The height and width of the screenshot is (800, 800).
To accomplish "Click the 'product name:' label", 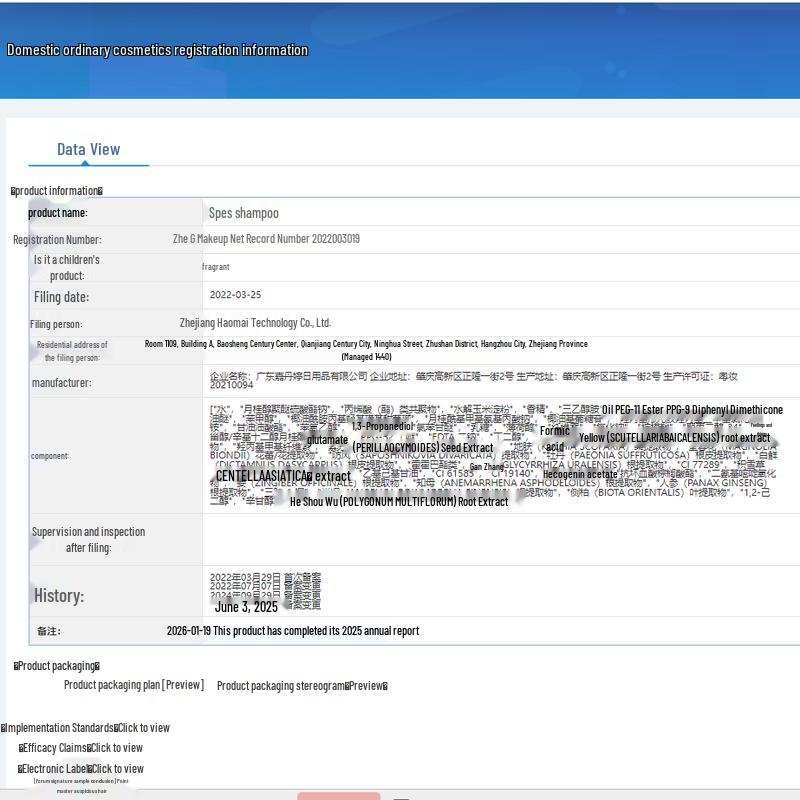I will coord(58,213).
